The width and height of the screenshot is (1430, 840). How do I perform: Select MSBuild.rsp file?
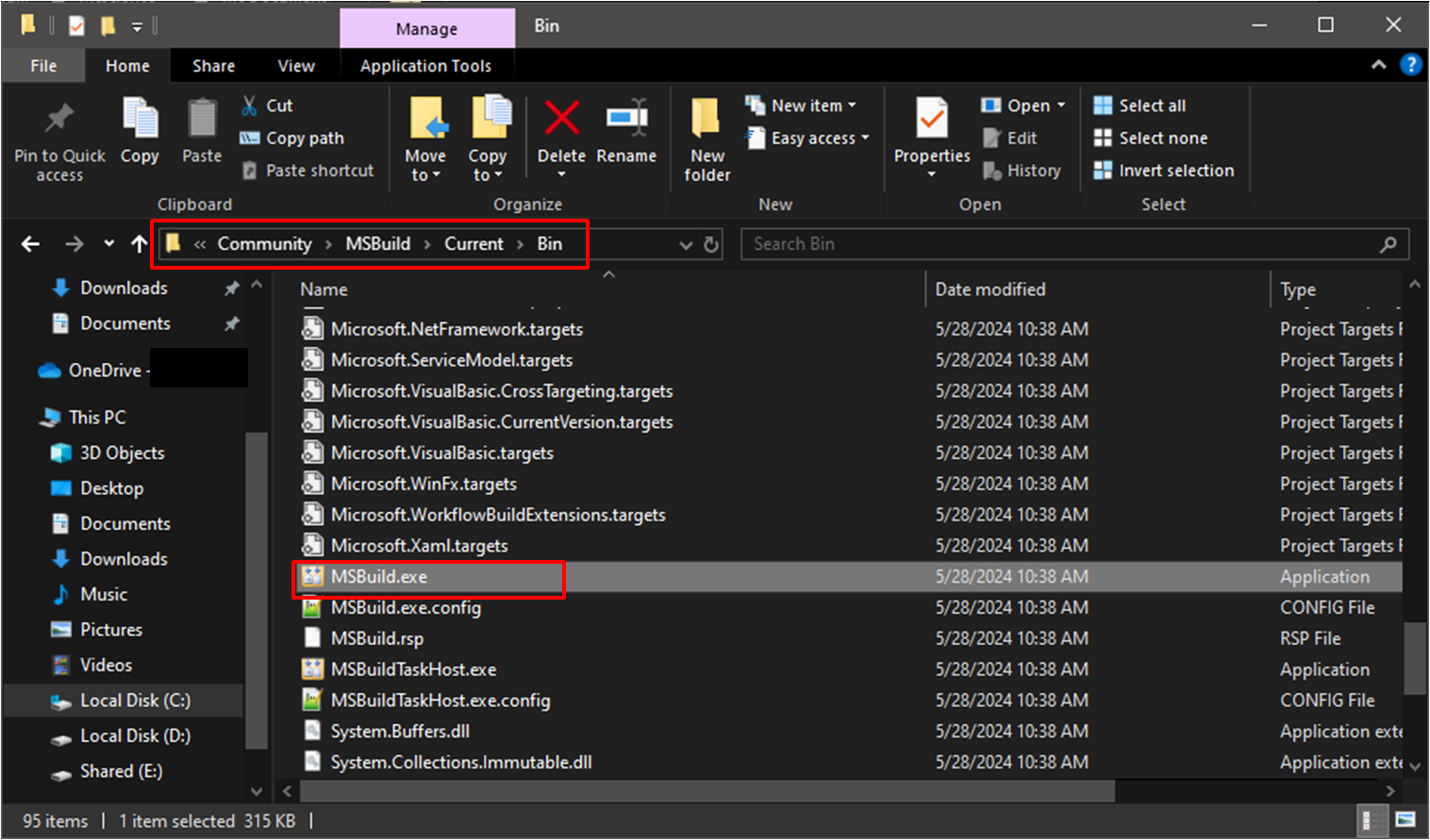(377, 639)
